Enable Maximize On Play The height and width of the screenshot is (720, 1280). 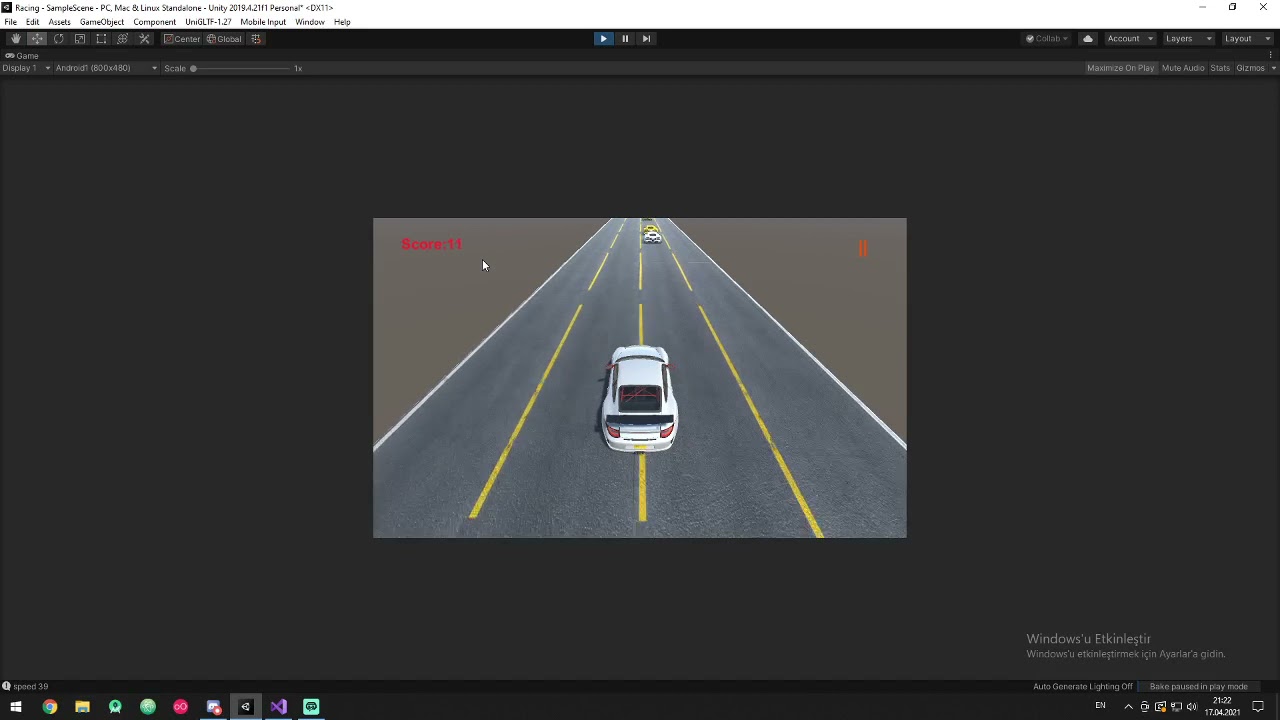[x=1120, y=67]
